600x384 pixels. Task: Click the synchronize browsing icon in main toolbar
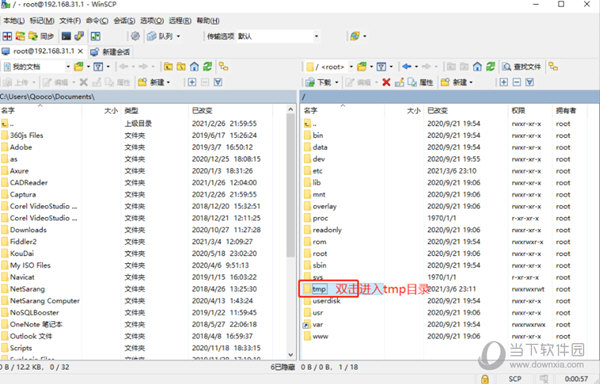point(95,36)
